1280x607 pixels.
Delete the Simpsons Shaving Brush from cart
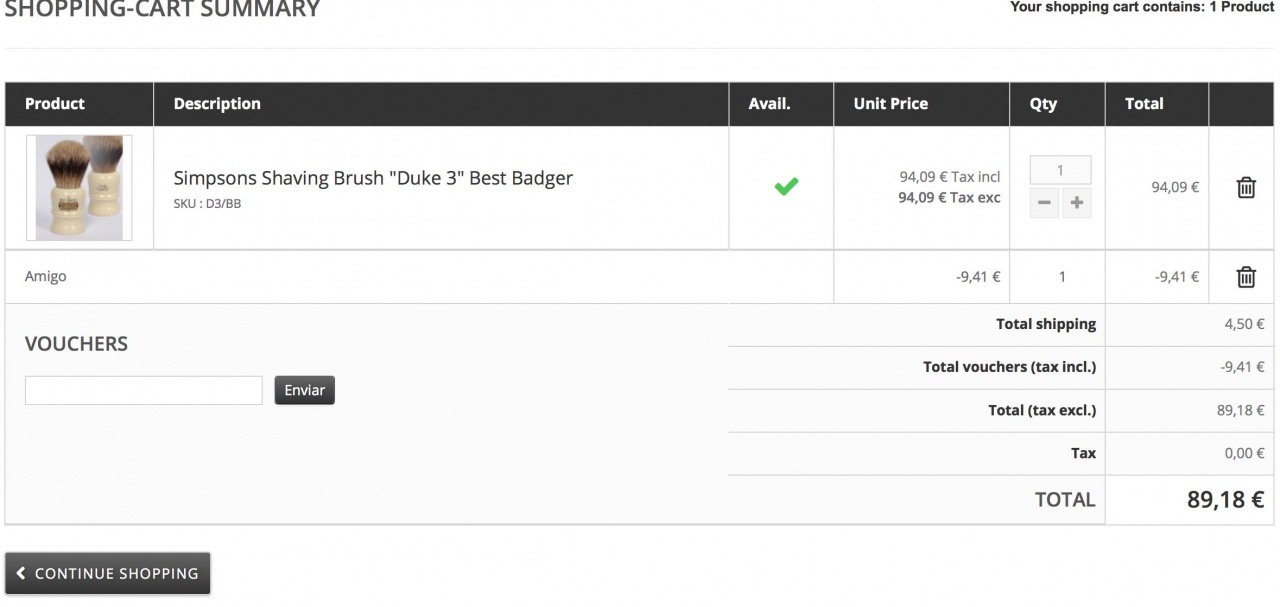point(1246,187)
